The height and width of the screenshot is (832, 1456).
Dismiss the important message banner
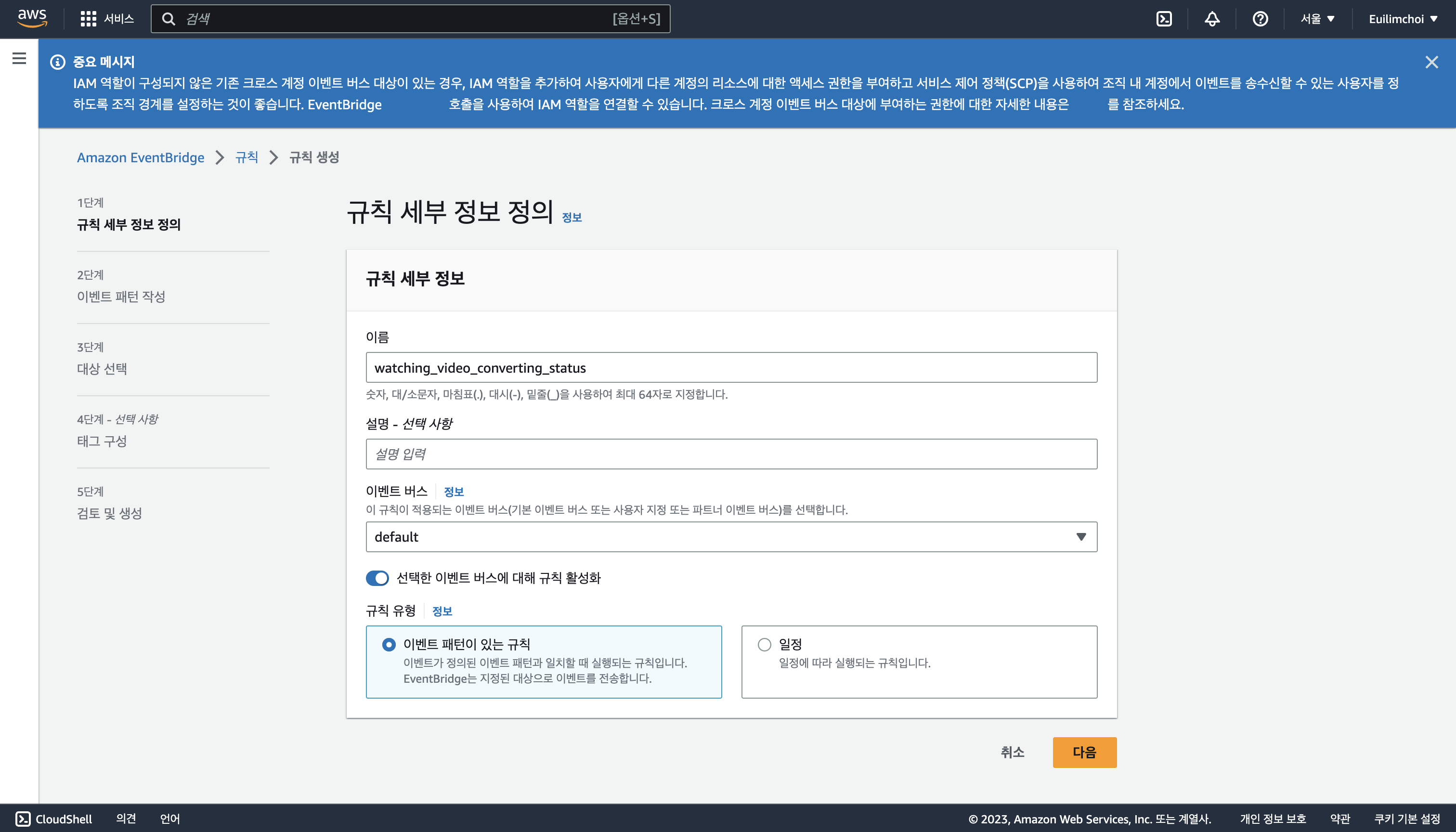(x=1431, y=62)
